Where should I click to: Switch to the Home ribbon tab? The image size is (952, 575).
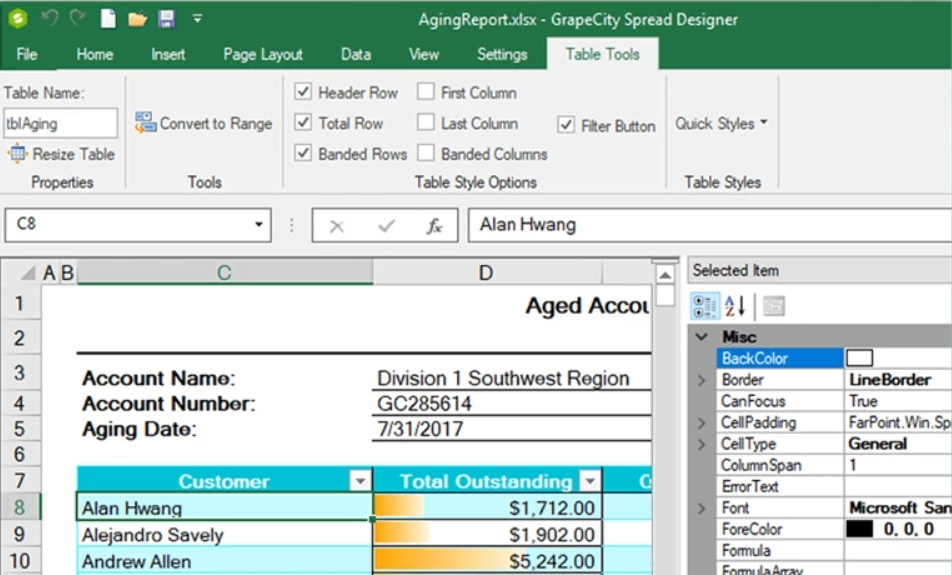tap(95, 54)
